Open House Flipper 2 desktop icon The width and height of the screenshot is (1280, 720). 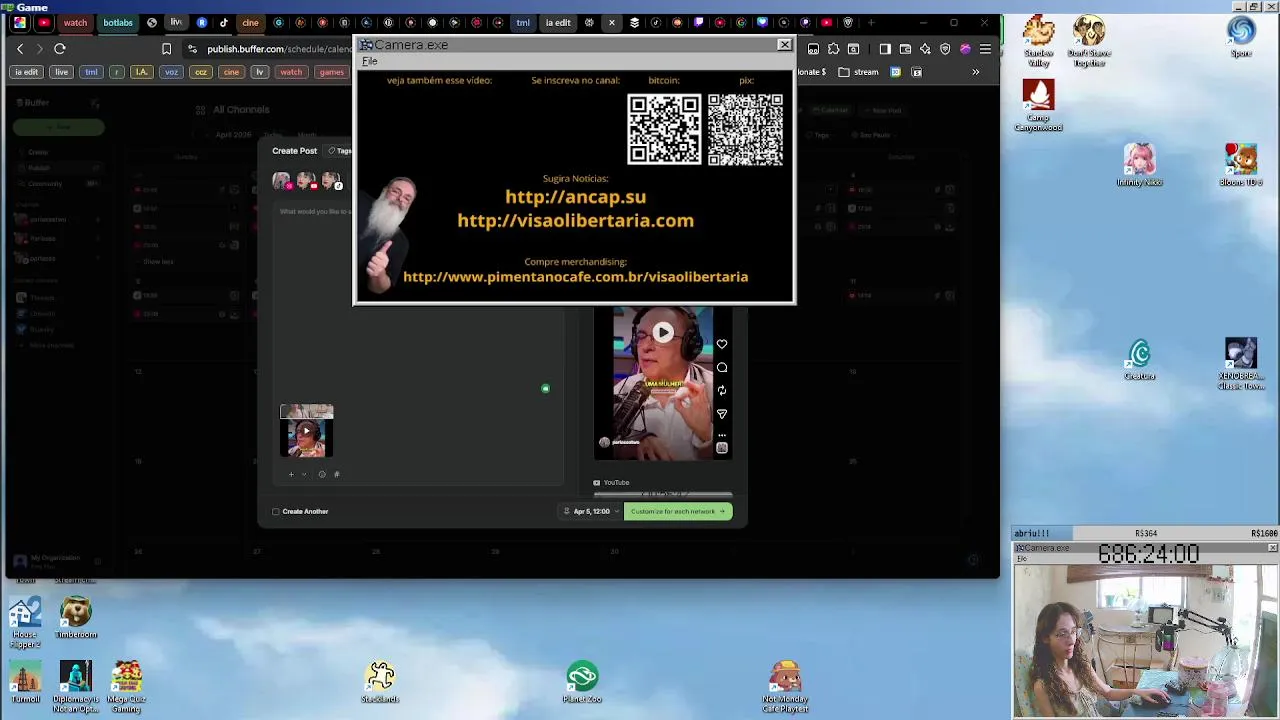pos(25,622)
